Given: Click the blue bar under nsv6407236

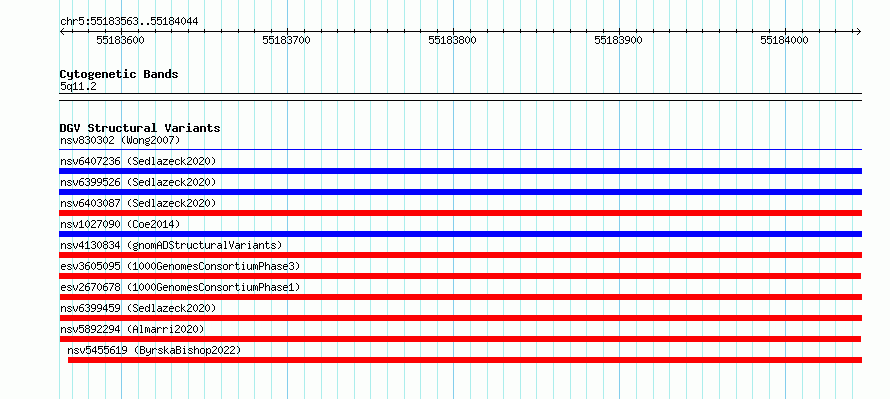Looking at the screenshot, I should point(460,171).
